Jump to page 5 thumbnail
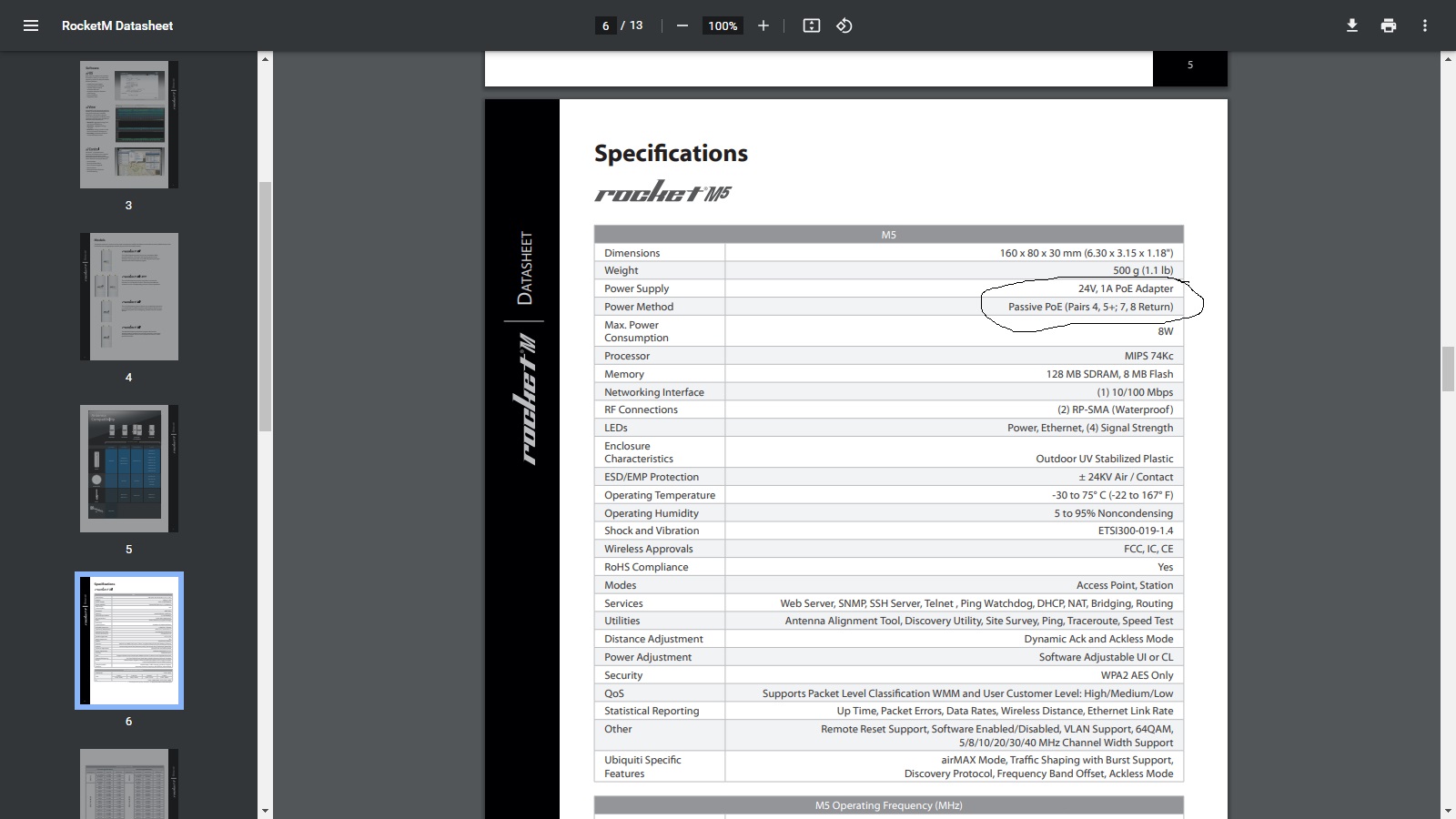 pyautogui.click(x=128, y=469)
